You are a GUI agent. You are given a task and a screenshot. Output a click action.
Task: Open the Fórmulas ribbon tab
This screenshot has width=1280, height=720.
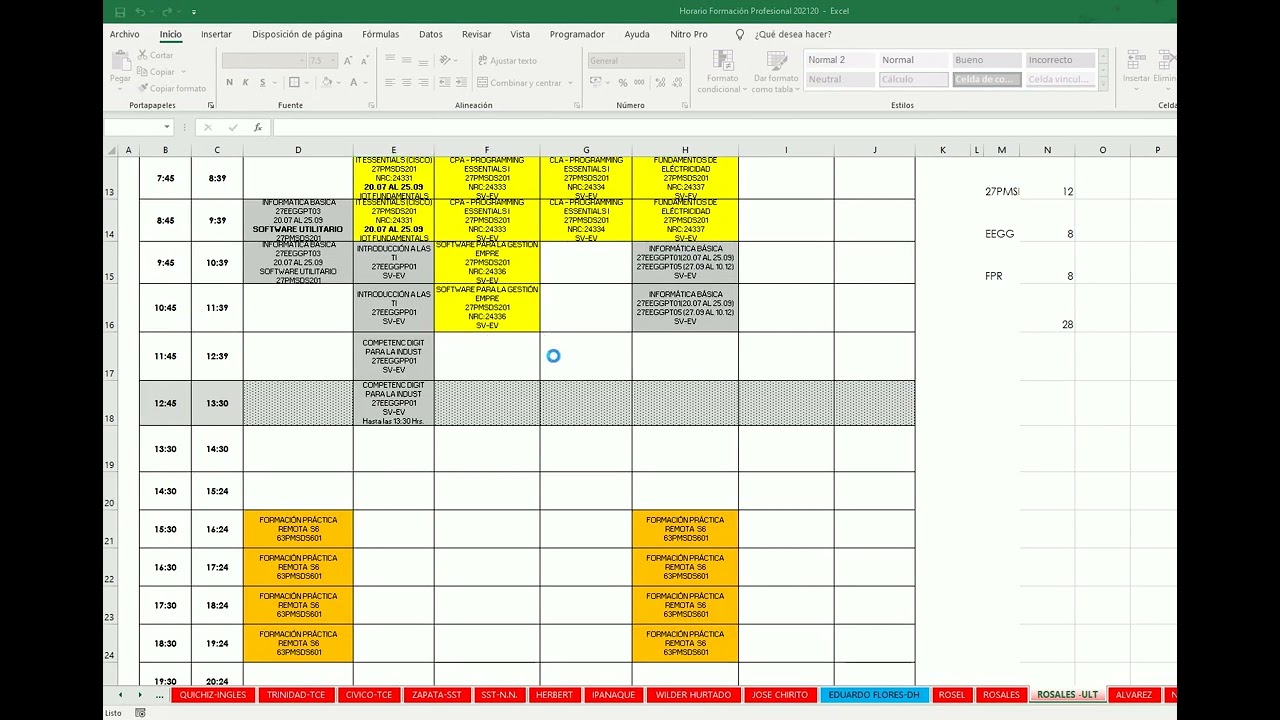tap(380, 34)
